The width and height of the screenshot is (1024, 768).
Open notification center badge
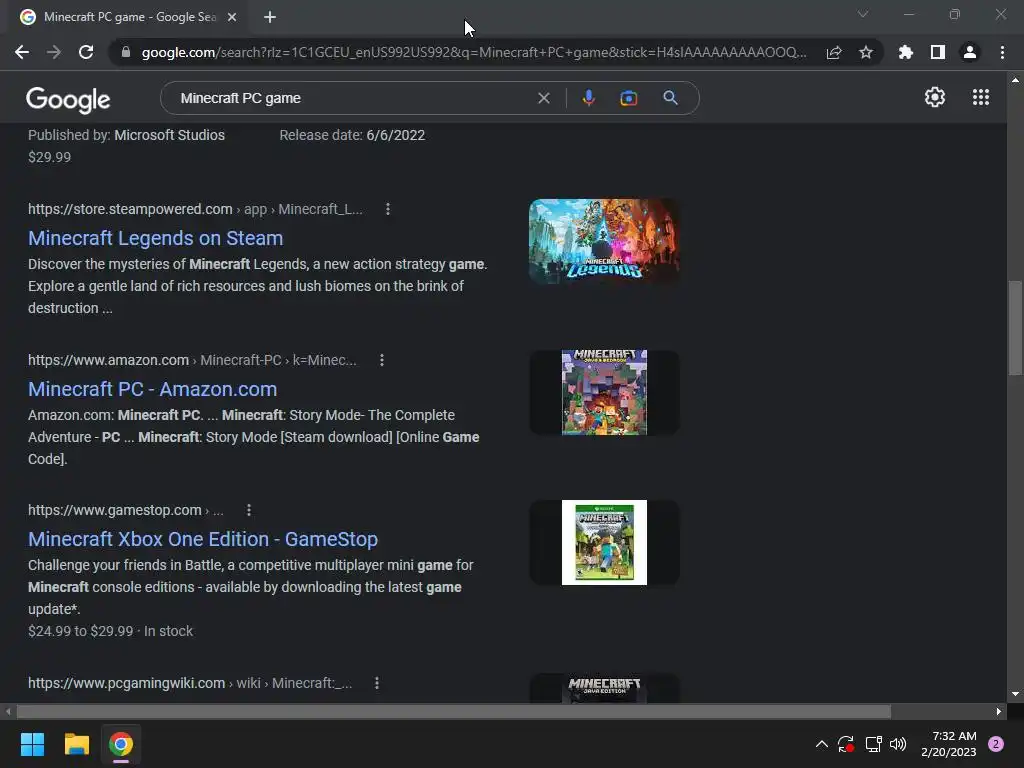coord(996,744)
